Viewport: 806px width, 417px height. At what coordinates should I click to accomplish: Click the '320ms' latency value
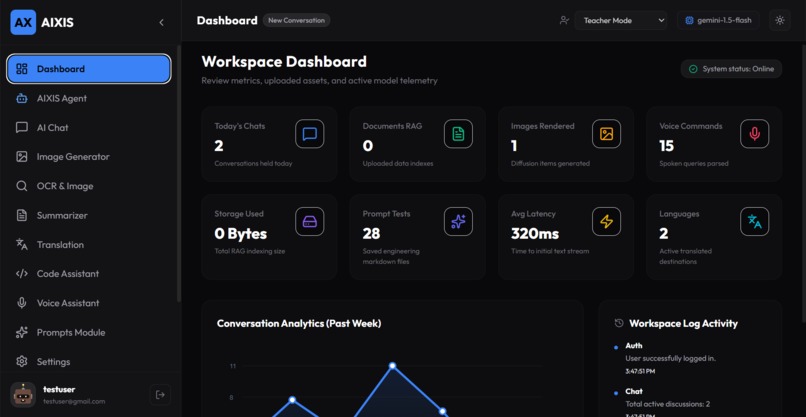[535, 234]
